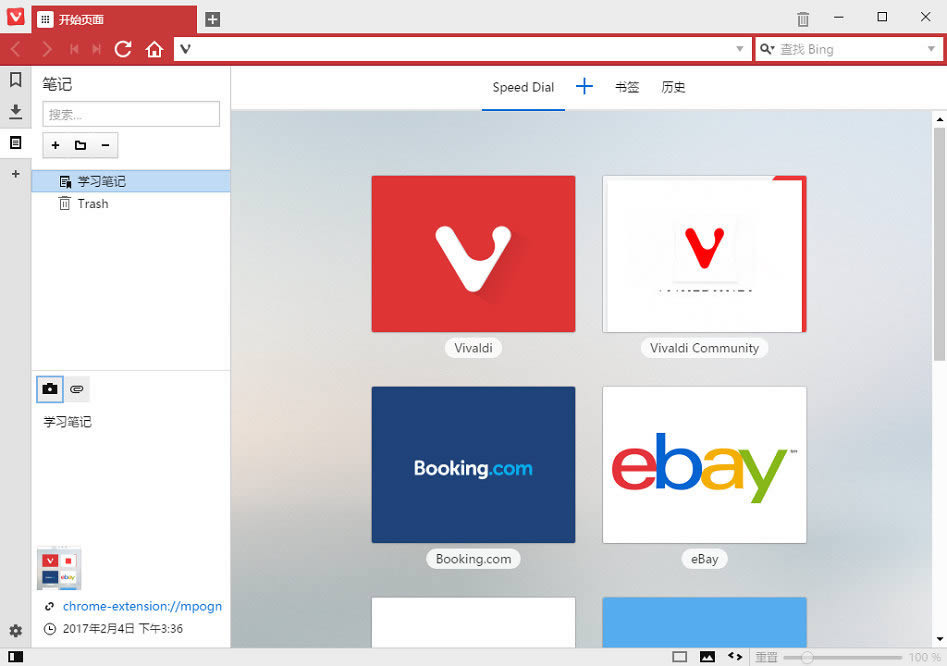Open settings via the gear icon

point(16,631)
